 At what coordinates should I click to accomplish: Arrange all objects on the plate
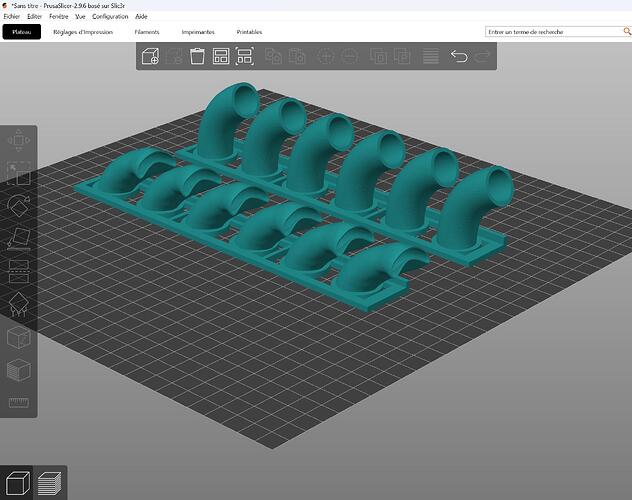click(221, 56)
